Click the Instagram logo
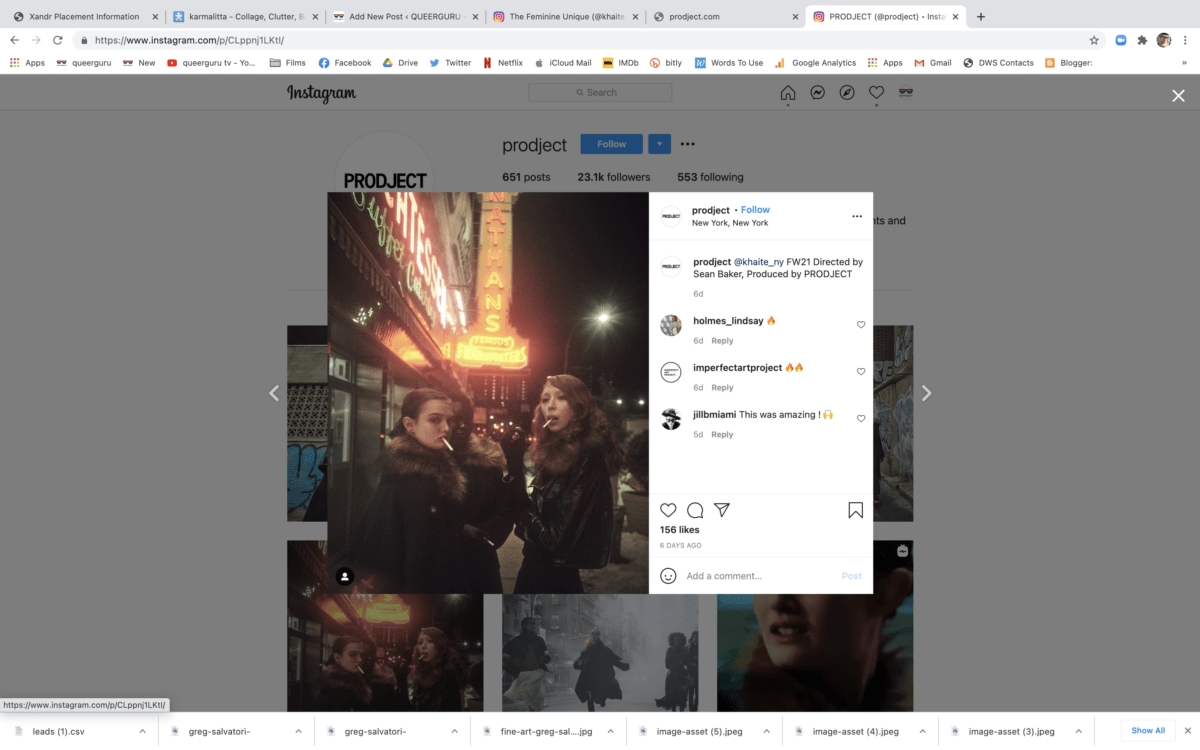This screenshot has width=1200, height=750. click(322, 93)
